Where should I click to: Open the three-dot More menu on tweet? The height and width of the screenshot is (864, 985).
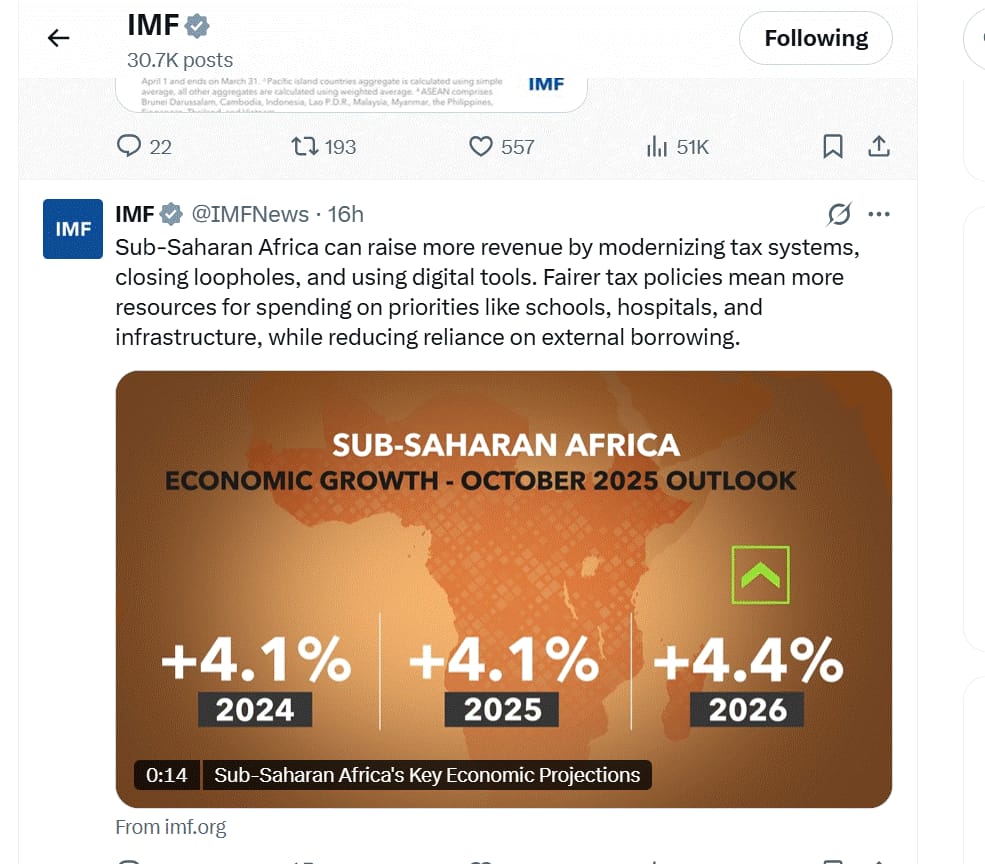[879, 214]
